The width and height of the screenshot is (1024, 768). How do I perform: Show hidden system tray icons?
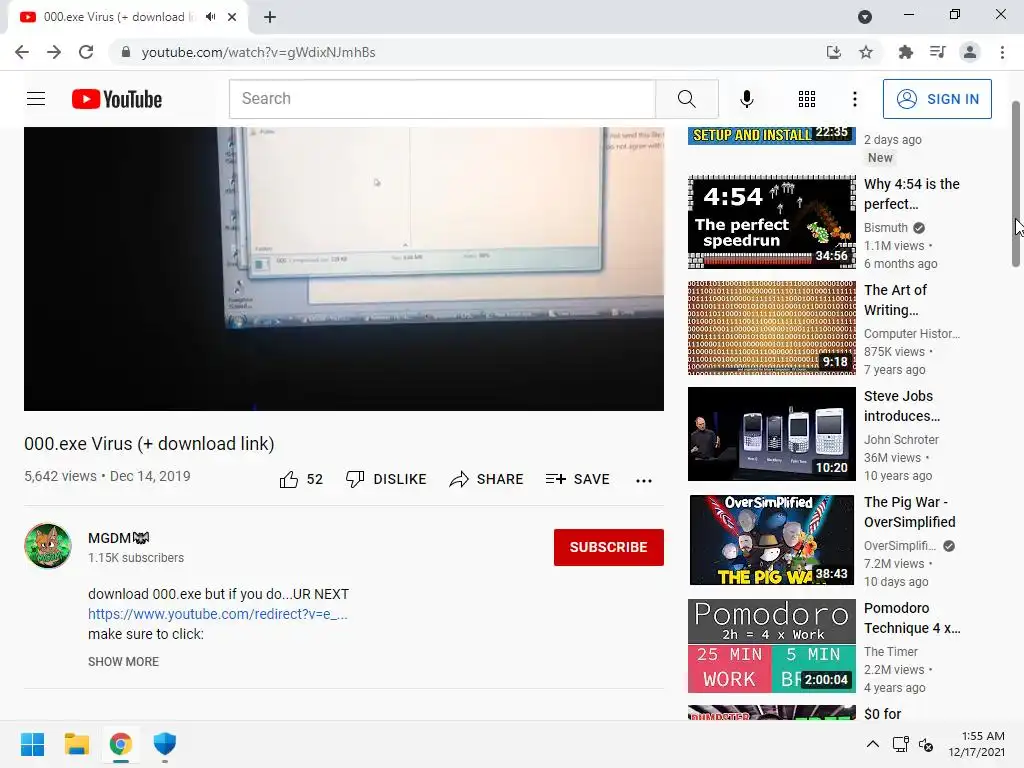(872, 744)
